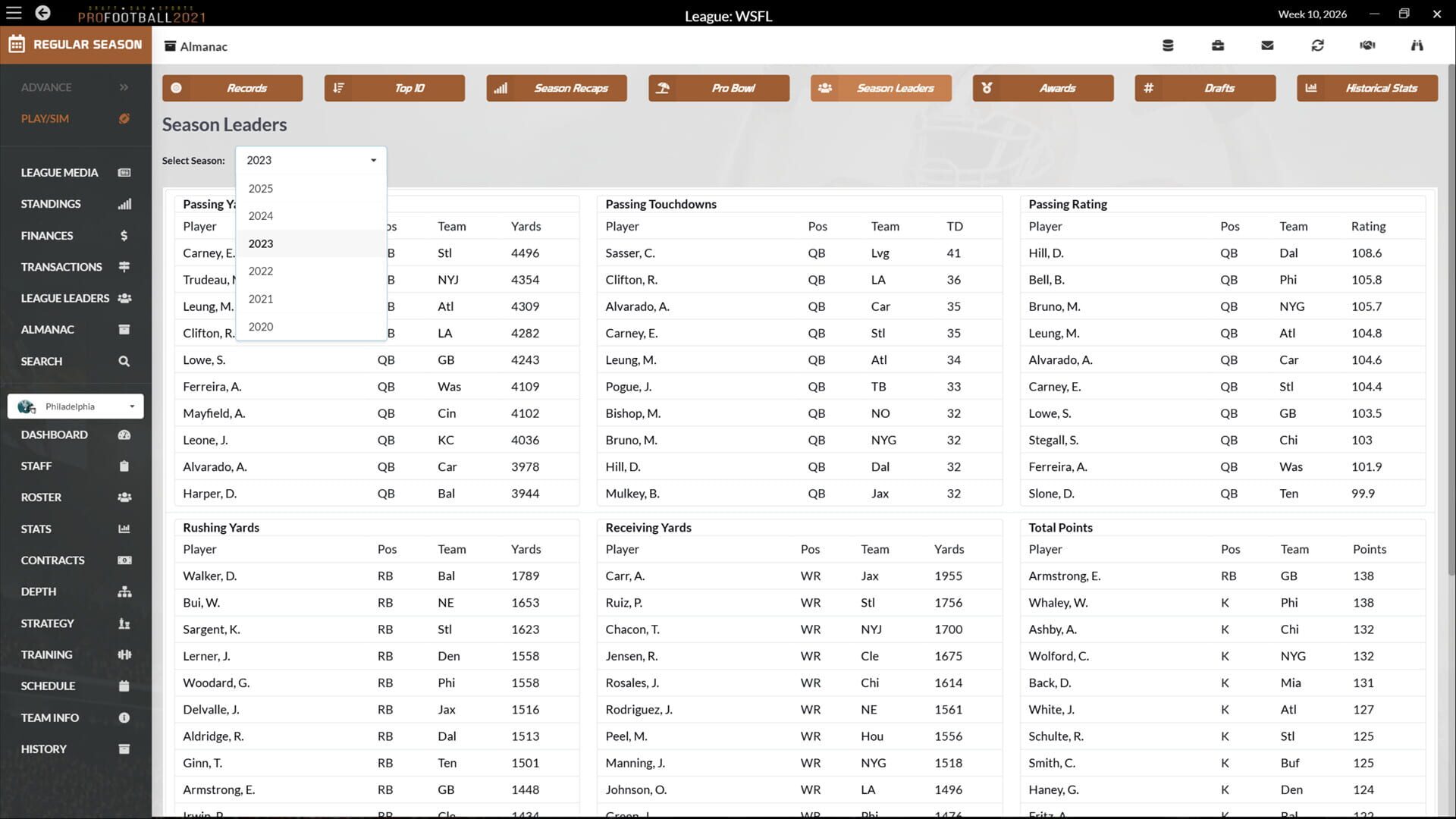Click the Stats chart icon

124,529
